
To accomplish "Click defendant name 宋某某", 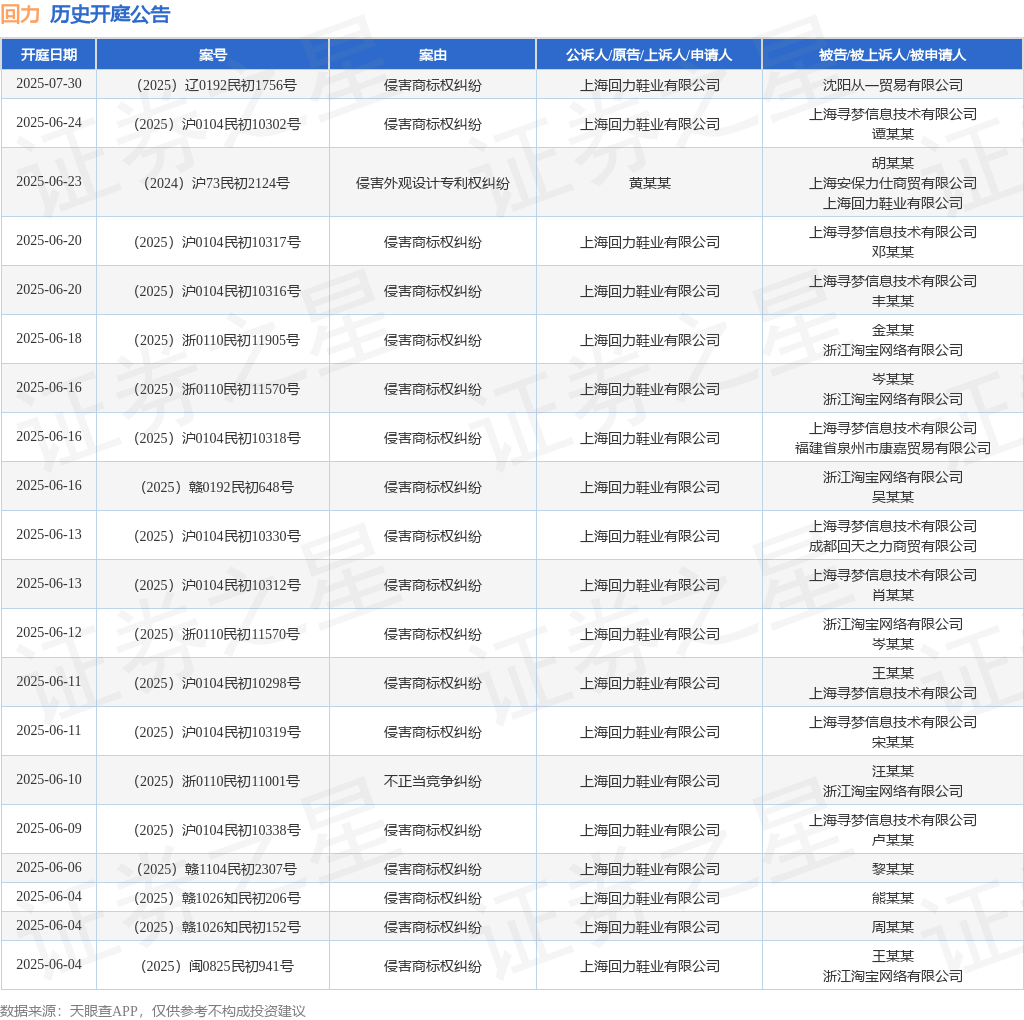I will [x=893, y=742].
